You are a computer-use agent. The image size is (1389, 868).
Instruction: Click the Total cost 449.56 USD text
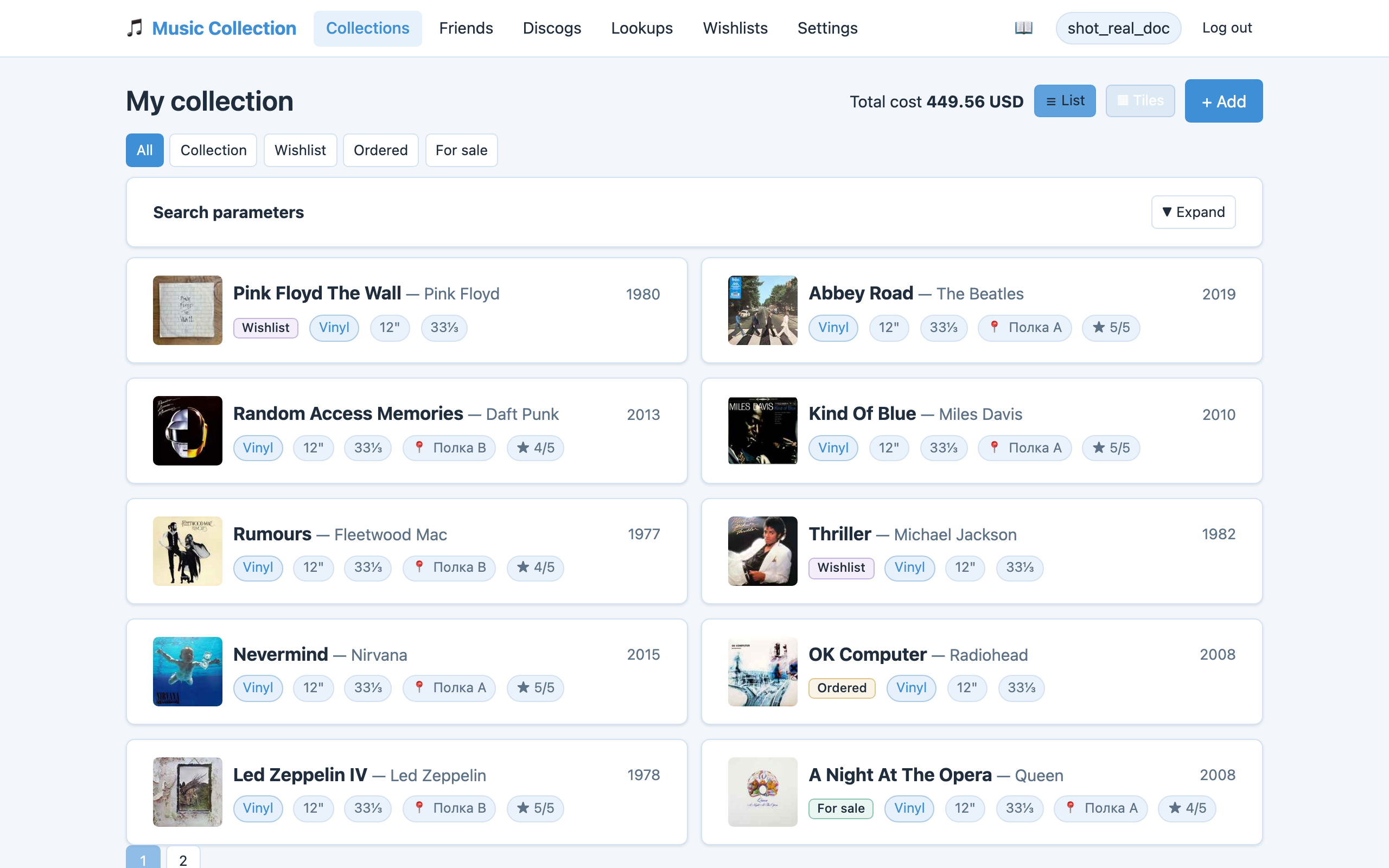tap(936, 101)
